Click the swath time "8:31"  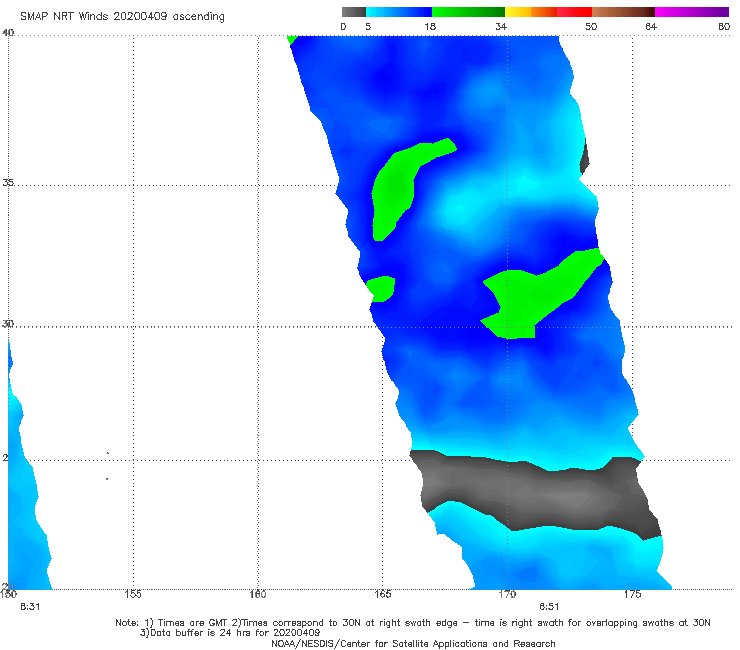pyautogui.click(x=30, y=607)
